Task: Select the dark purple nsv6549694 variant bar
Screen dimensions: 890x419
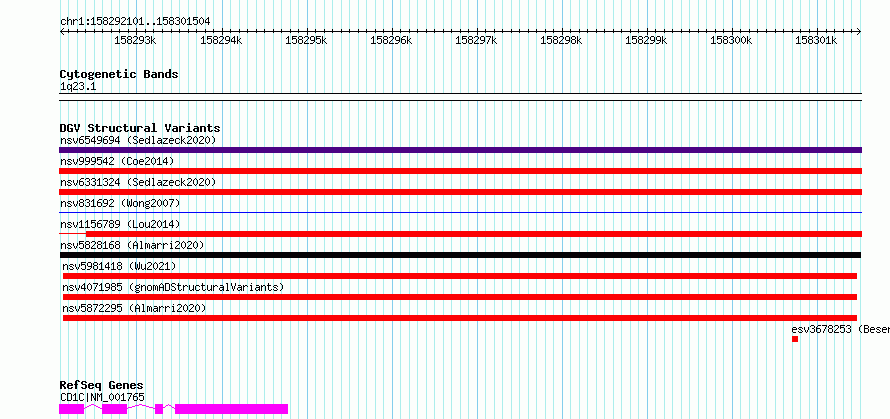Action: click(x=460, y=150)
